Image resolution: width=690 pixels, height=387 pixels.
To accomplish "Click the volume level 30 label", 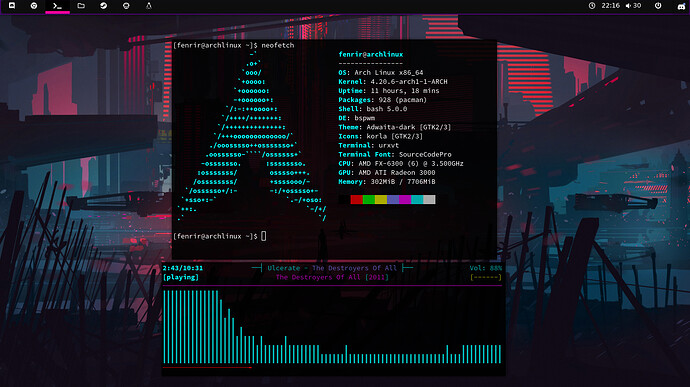I will tap(637, 6).
